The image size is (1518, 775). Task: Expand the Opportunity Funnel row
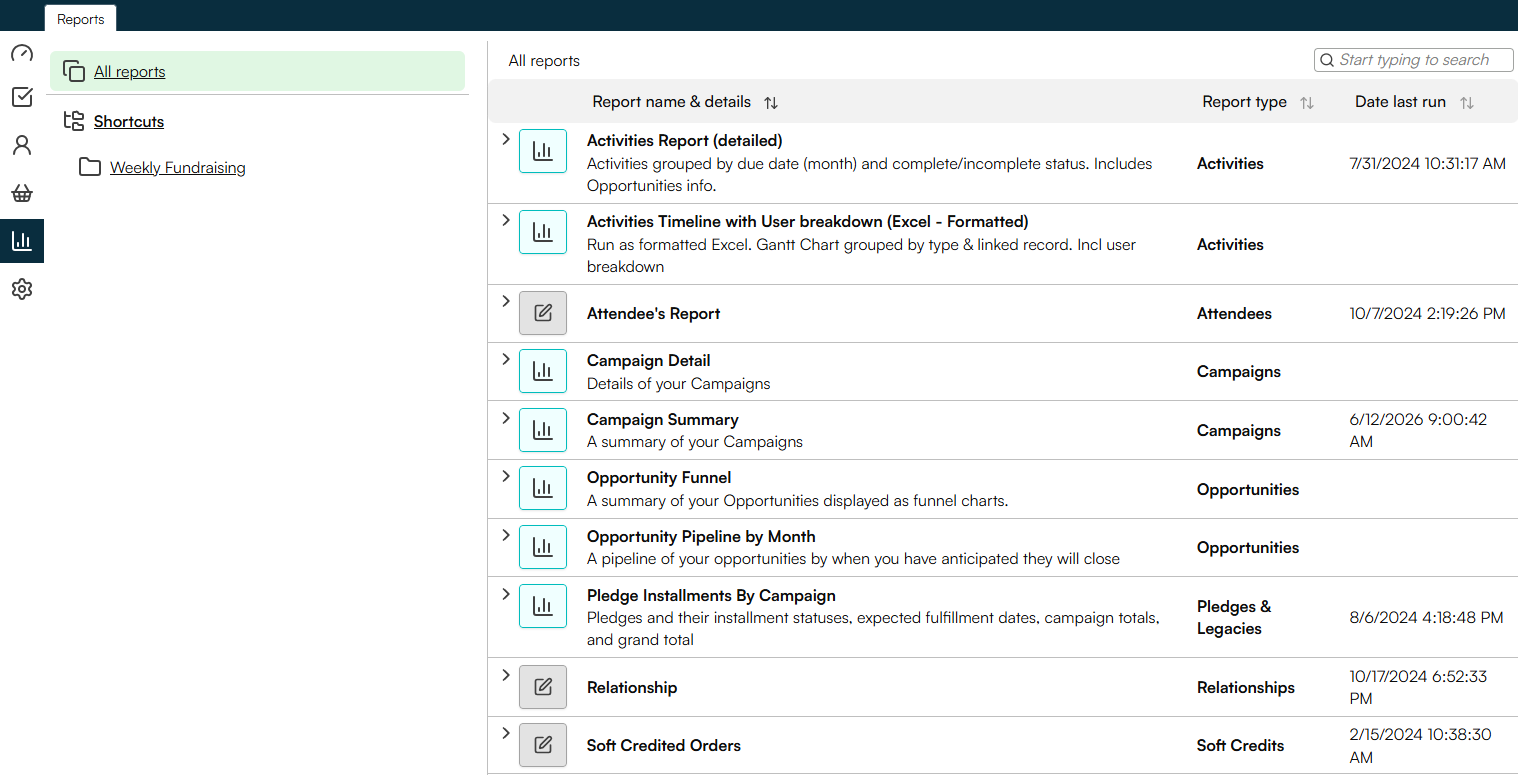click(x=505, y=476)
